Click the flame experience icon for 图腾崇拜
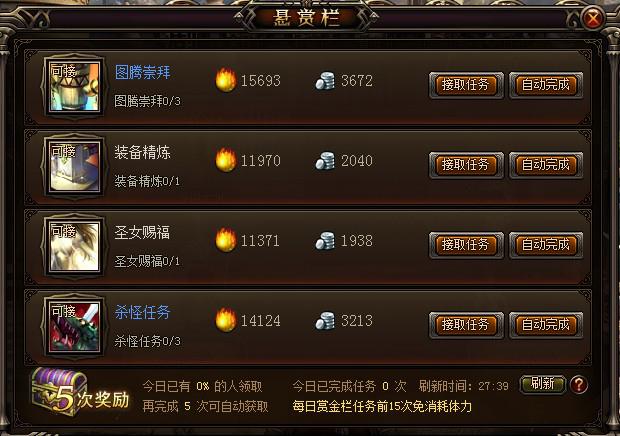 click(226, 80)
